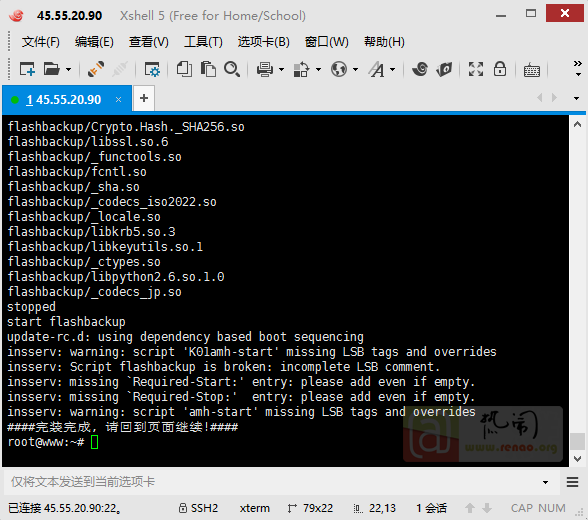Open the session Properties icon

152,69
